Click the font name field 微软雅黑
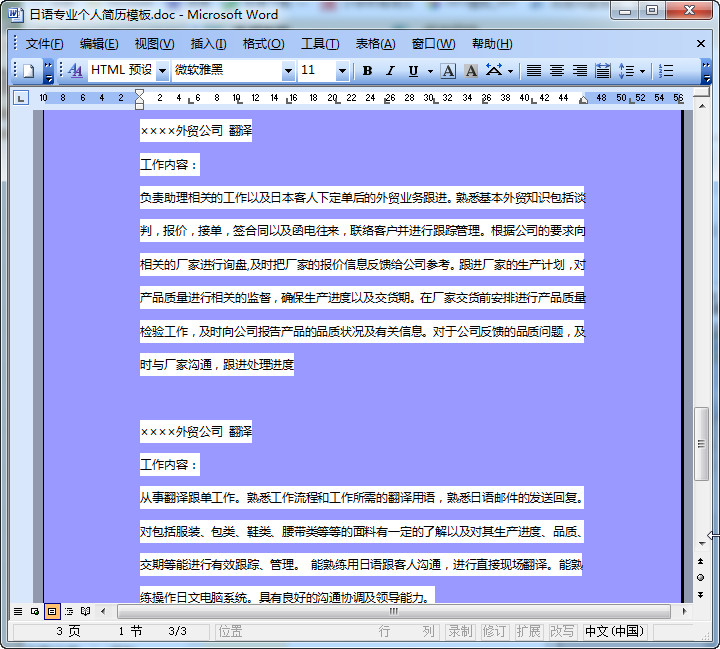Image resolution: width=720 pixels, height=649 pixels. tap(227, 71)
